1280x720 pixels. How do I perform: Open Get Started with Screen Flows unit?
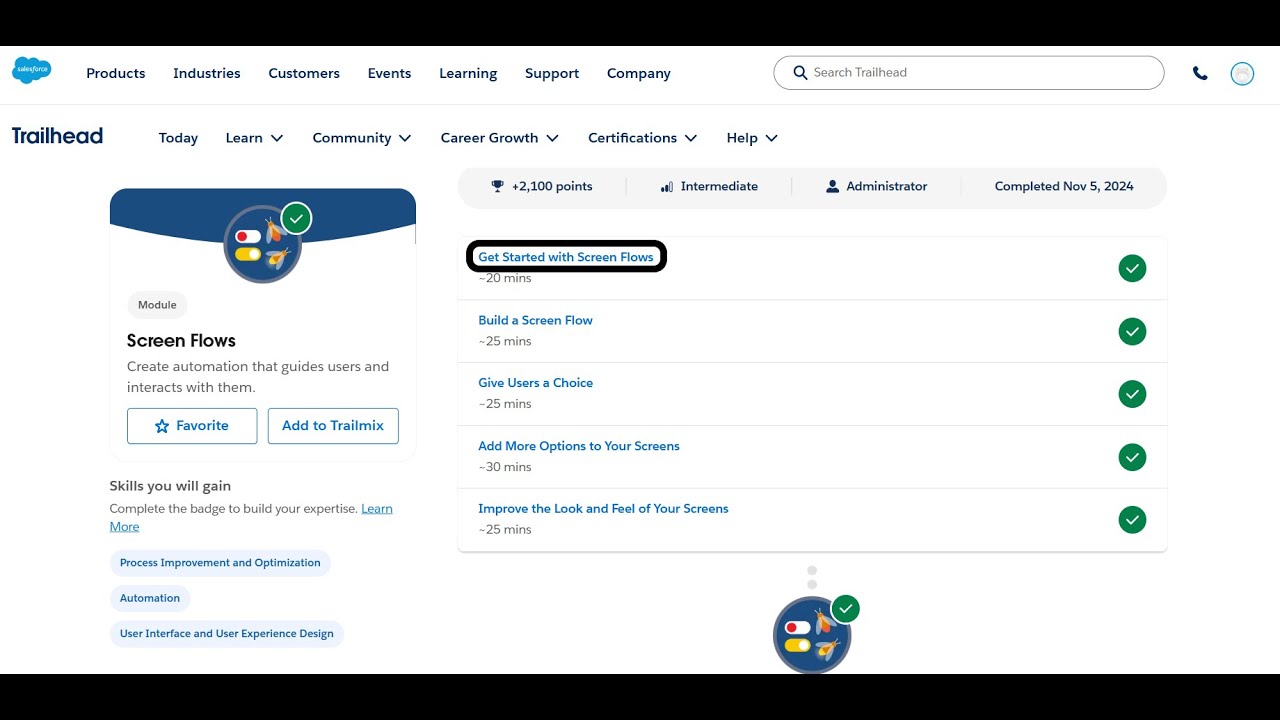[x=566, y=257]
